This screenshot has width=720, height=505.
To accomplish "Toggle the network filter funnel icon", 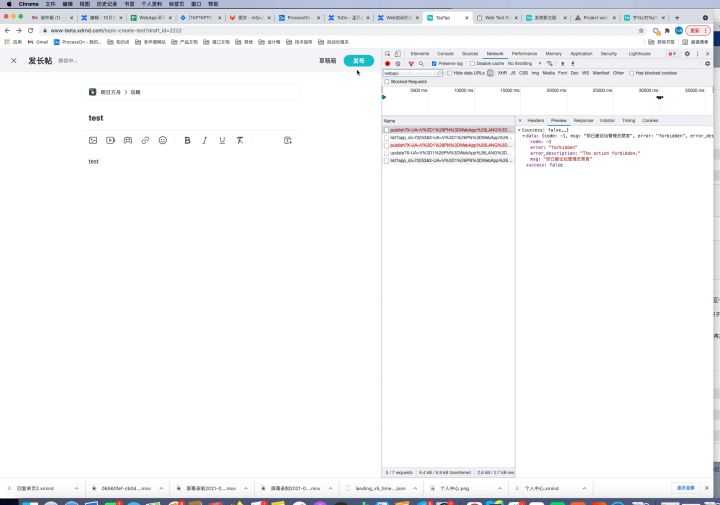I will point(411,63).
